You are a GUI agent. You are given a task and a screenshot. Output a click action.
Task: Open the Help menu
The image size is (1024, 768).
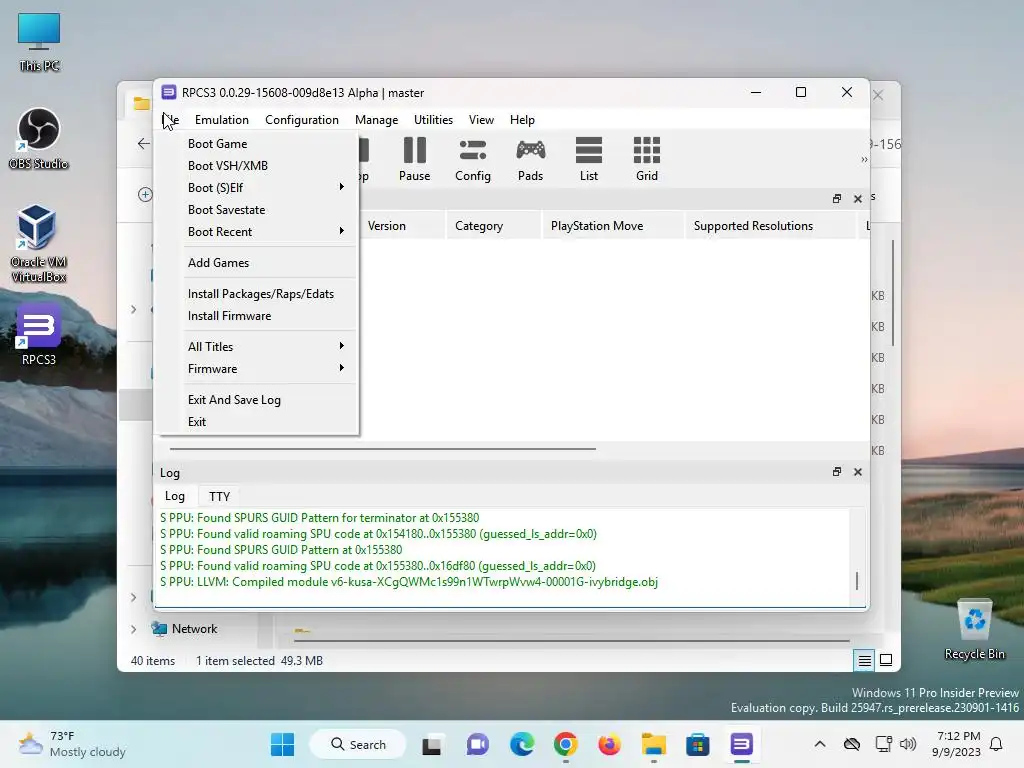pos(522,120)
